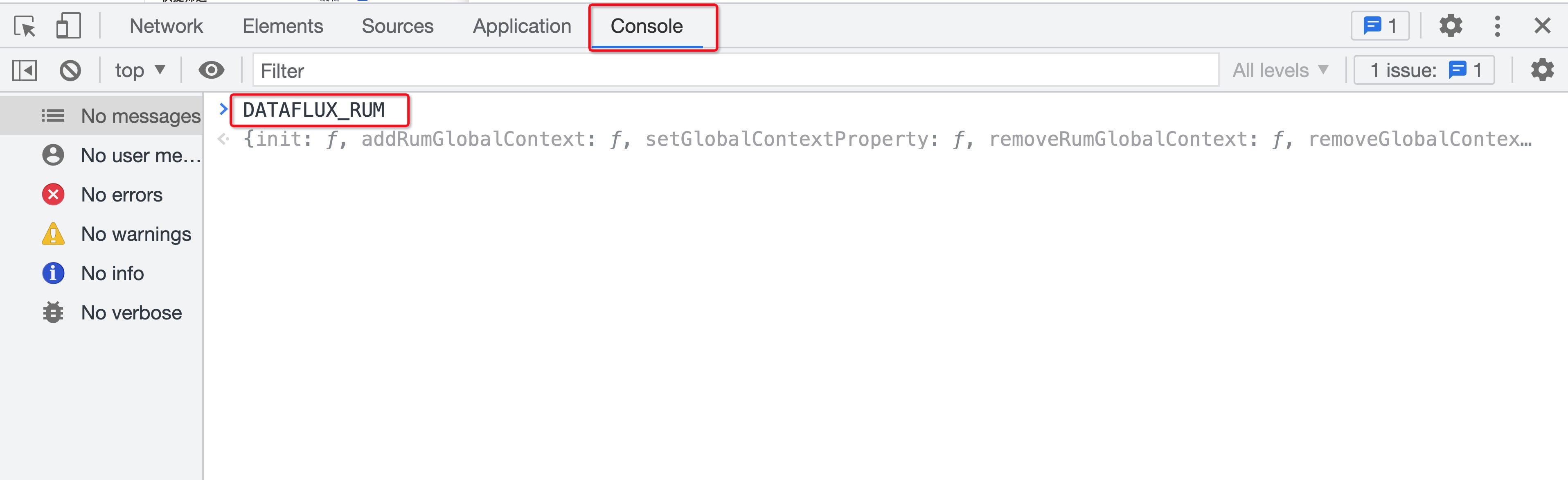Open the three-dot customize DevTools menu
The width and height of the screenshot is (1568, 480).
[x=1497, y=26]
